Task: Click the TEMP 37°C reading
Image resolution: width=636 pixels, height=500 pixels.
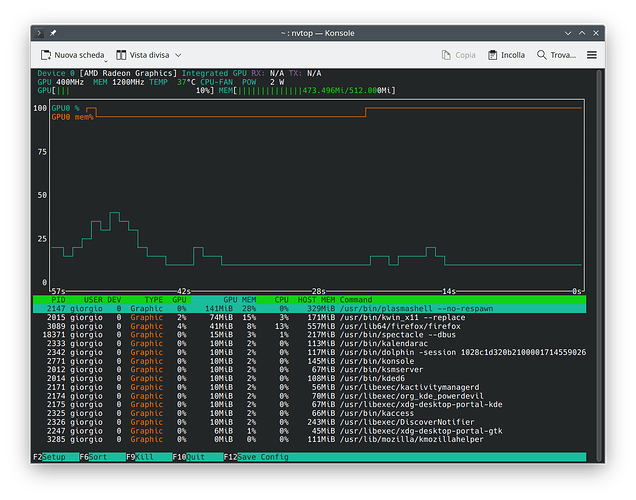Action: [172, 82]
